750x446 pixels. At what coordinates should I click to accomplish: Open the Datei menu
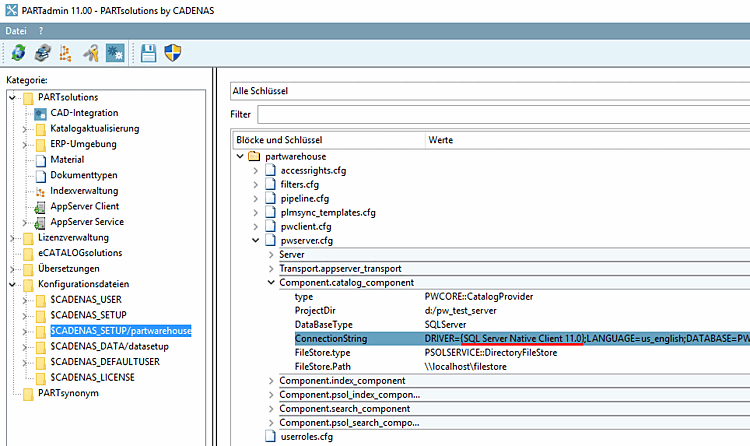(17, 31)
